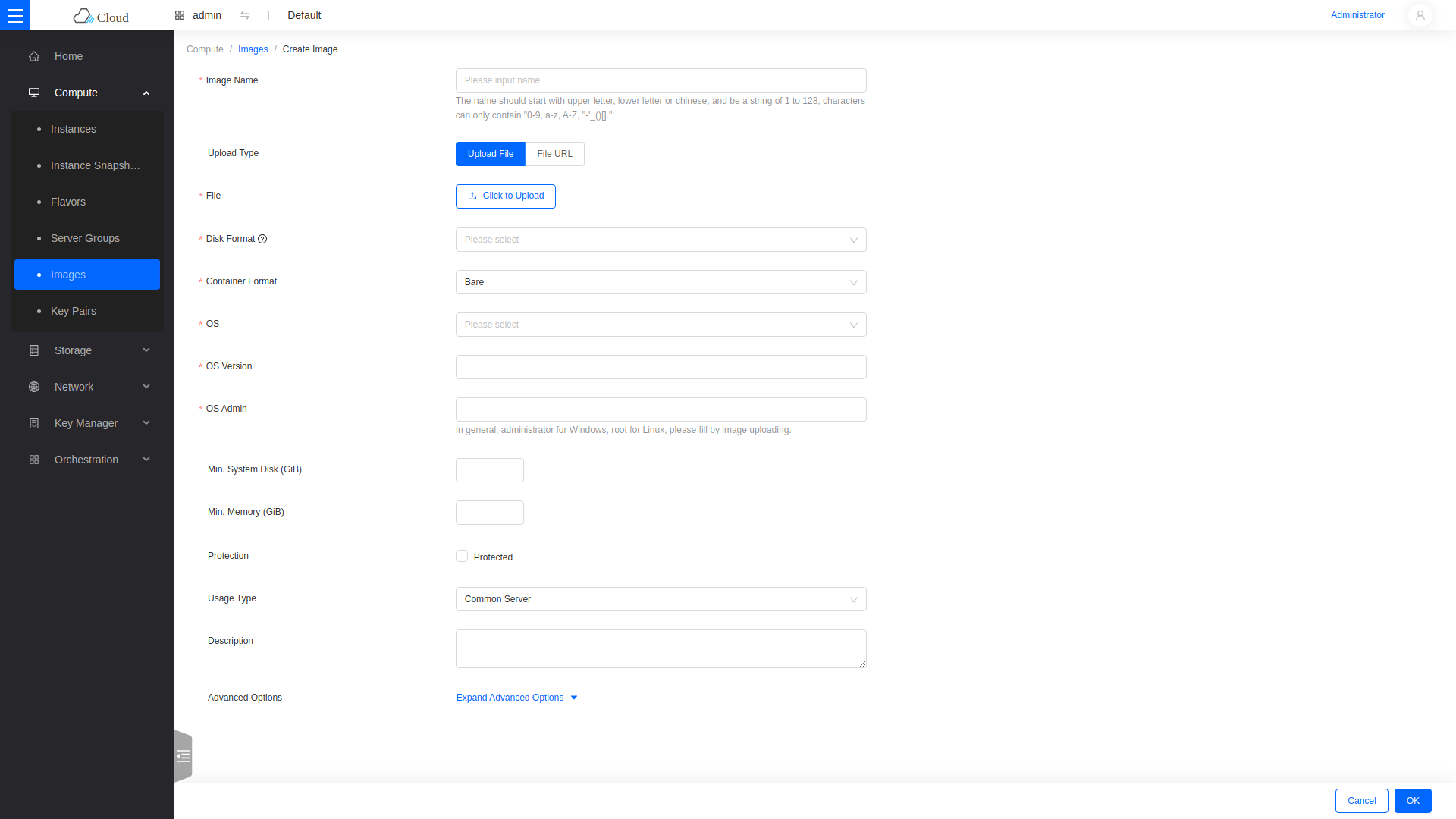Click the Cloud logo
The width and height of the screenshot is (1456, 819).
pos(102,16)
